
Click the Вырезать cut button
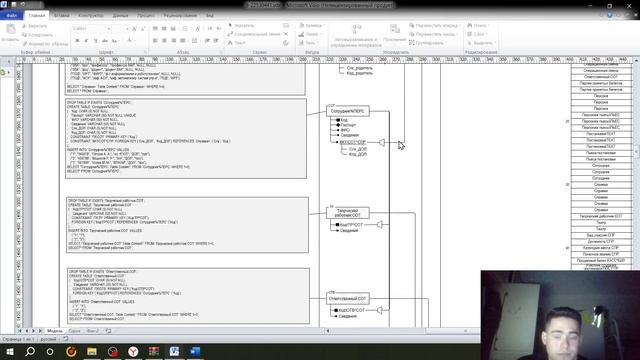(34, 26)
